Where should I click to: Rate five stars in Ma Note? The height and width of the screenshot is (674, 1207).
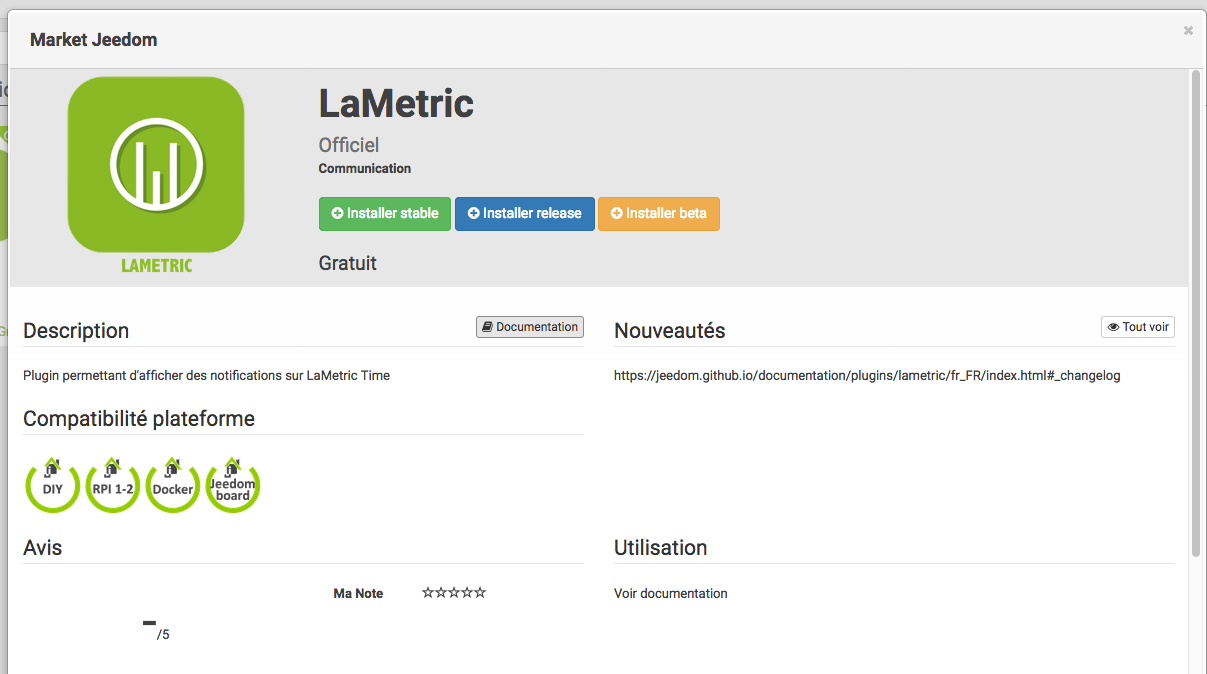pos(480,593)
